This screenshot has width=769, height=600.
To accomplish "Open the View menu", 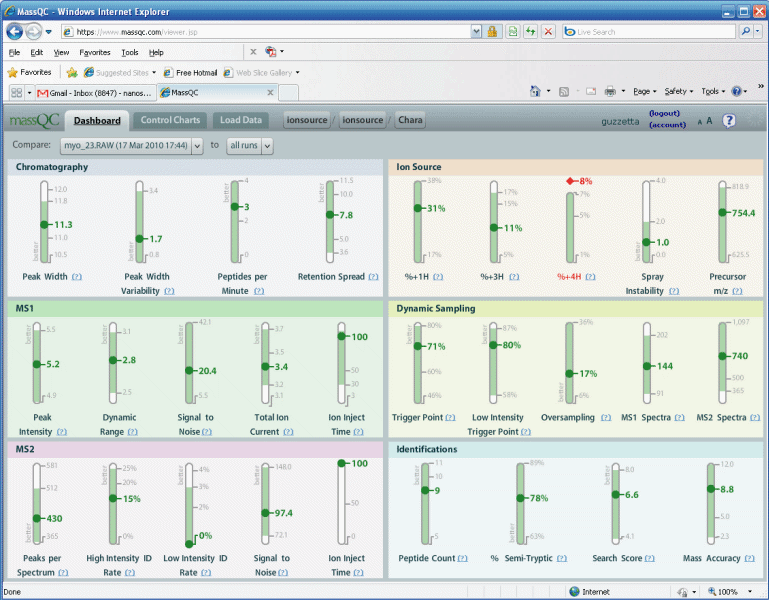I will tap(61, 52).
